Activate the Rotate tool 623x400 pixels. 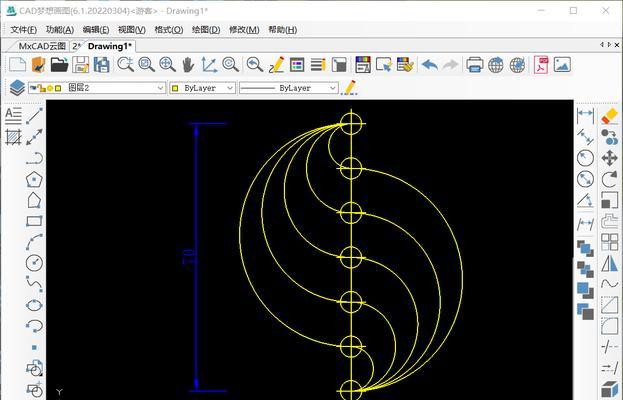point(609,179)
